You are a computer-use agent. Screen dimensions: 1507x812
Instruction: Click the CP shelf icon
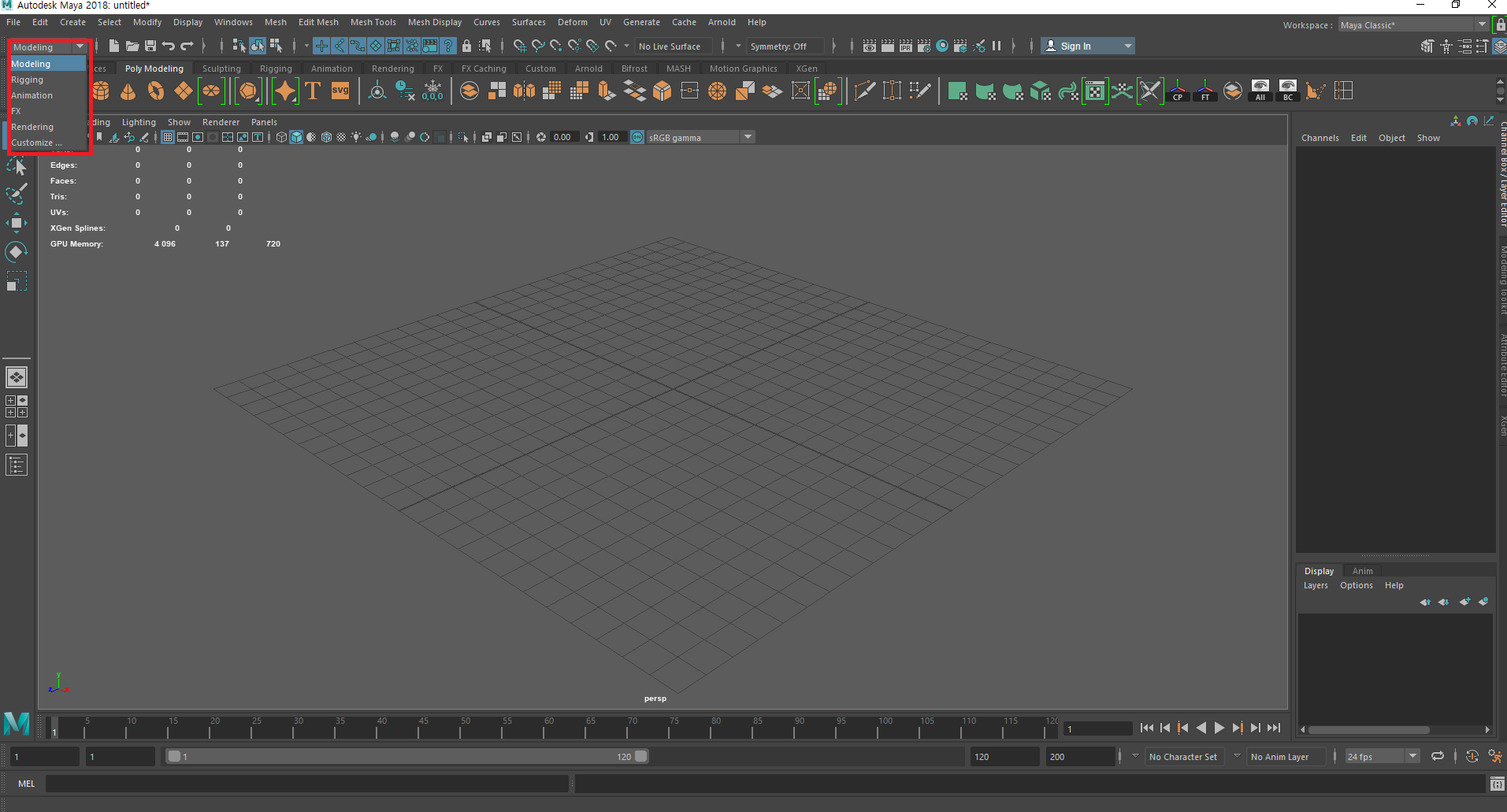1178,91
